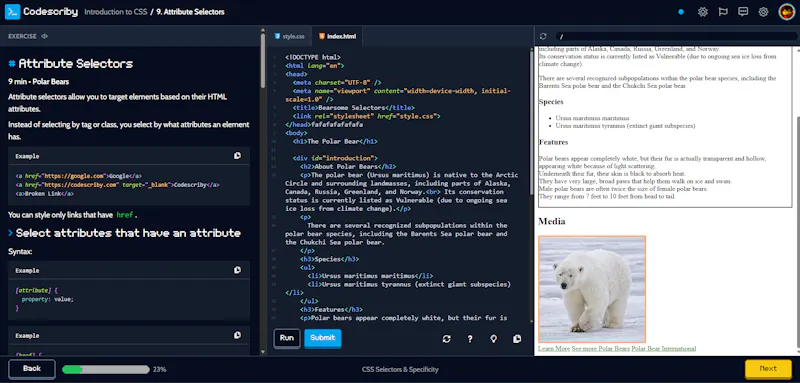Click the CSS file icon on style.css tab
This screenshot has height=383, width=800.
(x=277, y=36)
